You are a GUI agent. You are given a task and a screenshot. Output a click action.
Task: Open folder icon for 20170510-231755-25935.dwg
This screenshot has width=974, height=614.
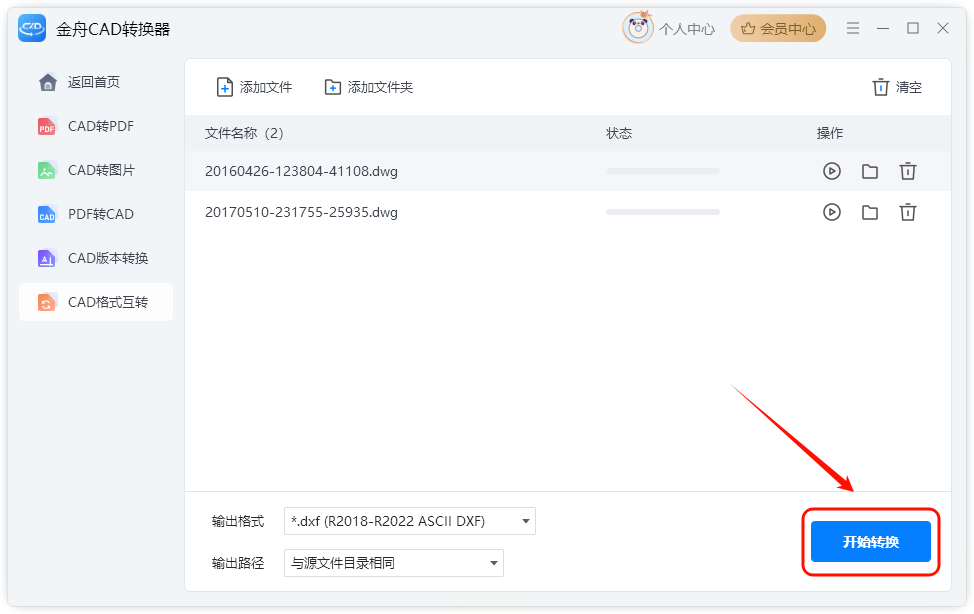pyautogui.click(x=870, y=213)
